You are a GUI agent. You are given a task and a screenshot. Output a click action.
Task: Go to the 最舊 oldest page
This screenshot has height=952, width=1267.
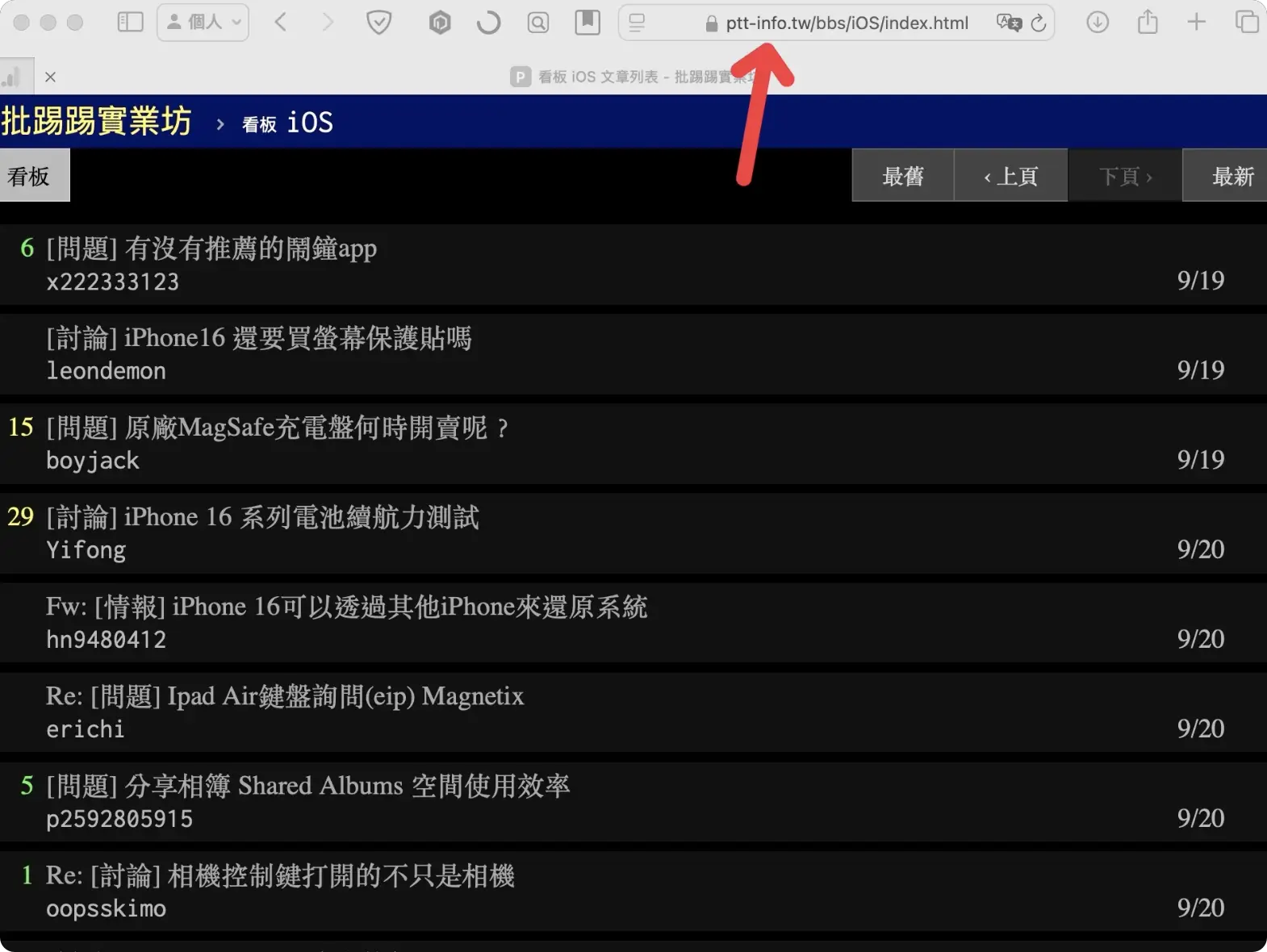(x=903, y=175)
